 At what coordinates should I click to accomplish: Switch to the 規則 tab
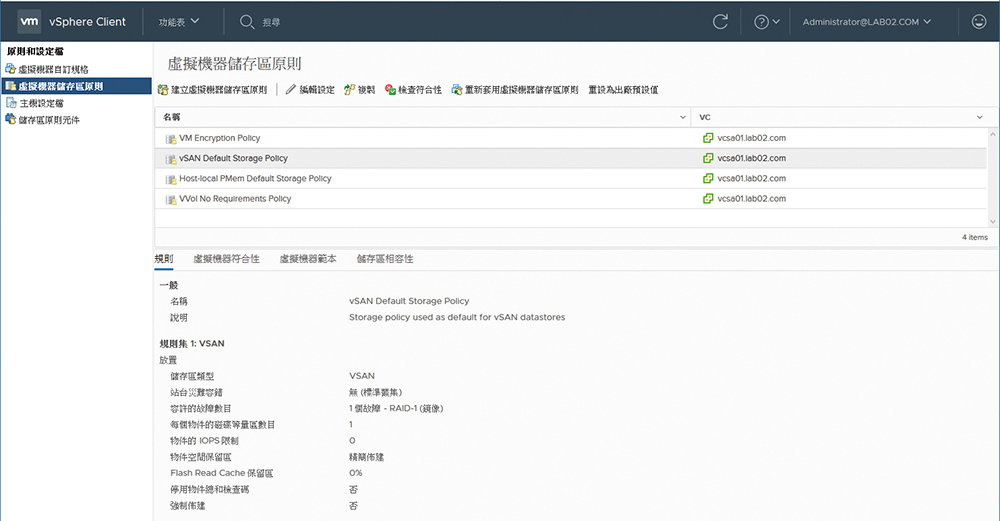[164, 259]
